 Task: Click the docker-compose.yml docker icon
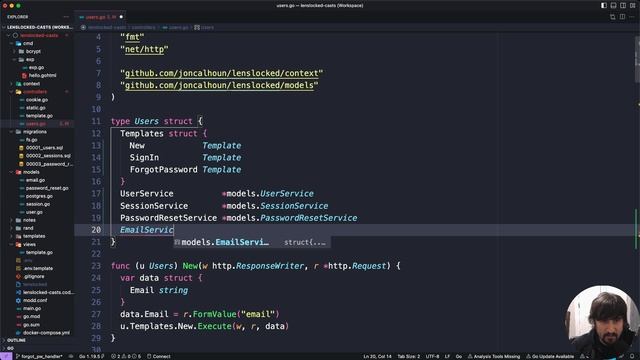tap(18, 333)
